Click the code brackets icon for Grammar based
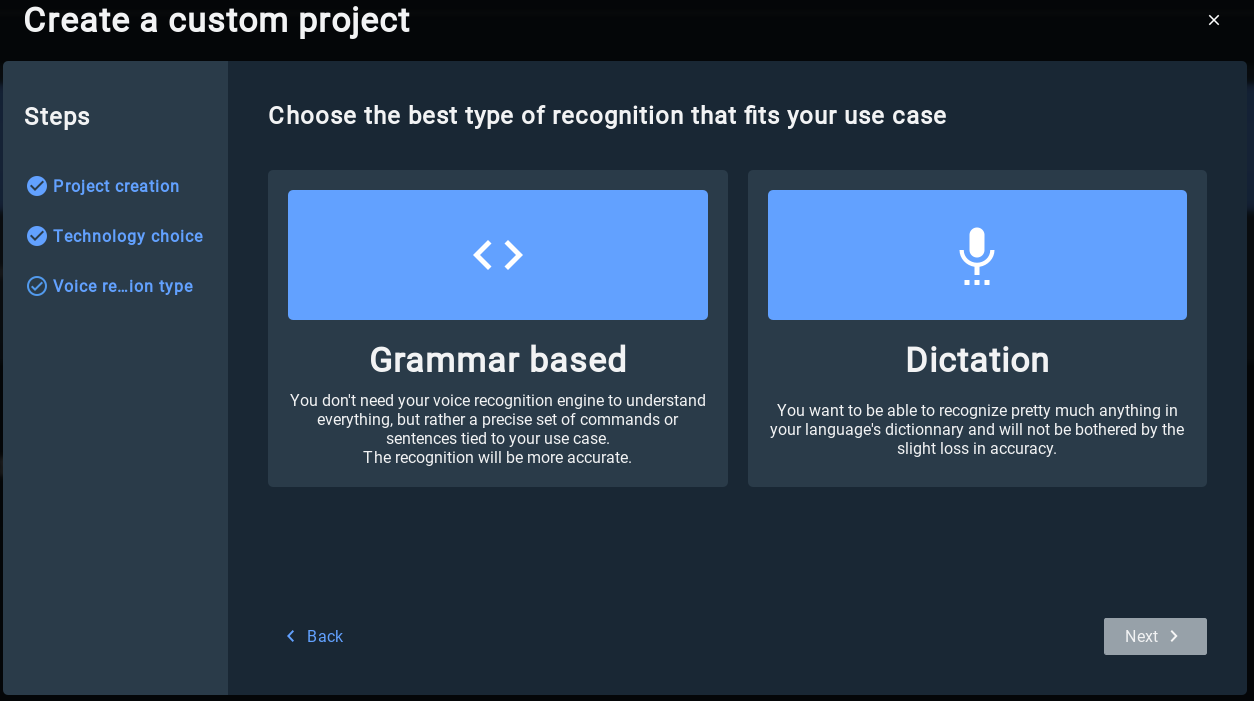The height and width of the screenshot is (701, 1254). tap(498, 255)
